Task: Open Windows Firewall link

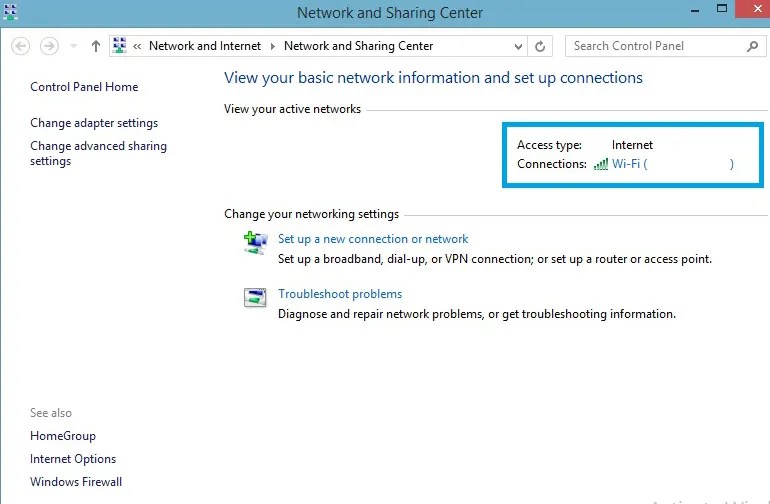Action: coord(76,482)
